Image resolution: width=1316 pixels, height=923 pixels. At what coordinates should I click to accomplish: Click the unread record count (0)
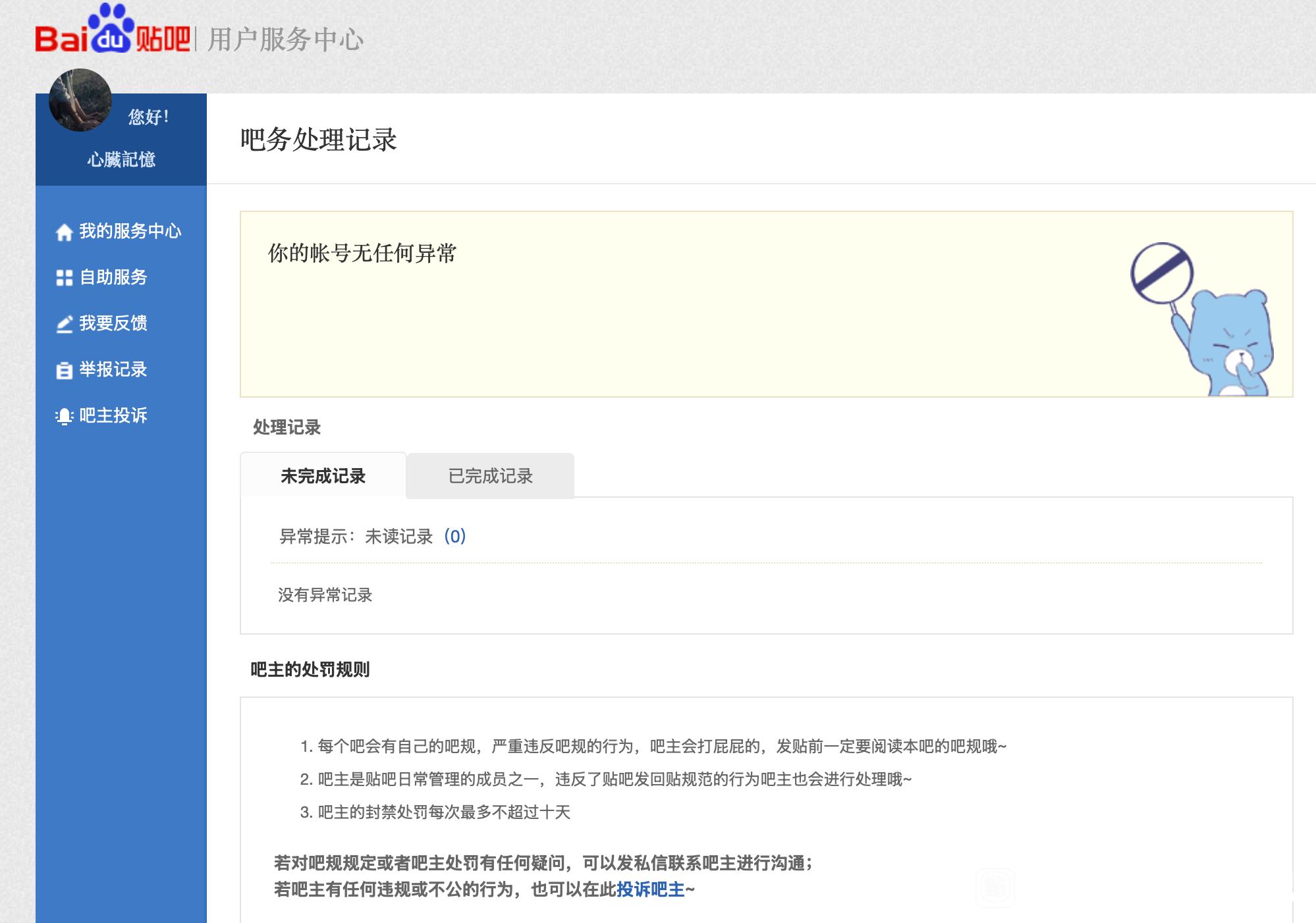(x=454, y=537)
